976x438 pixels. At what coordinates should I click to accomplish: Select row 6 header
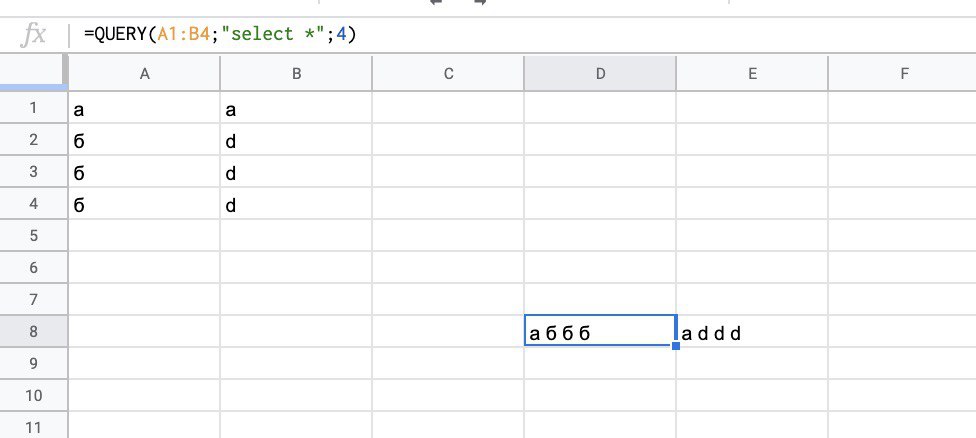[34, 268]
